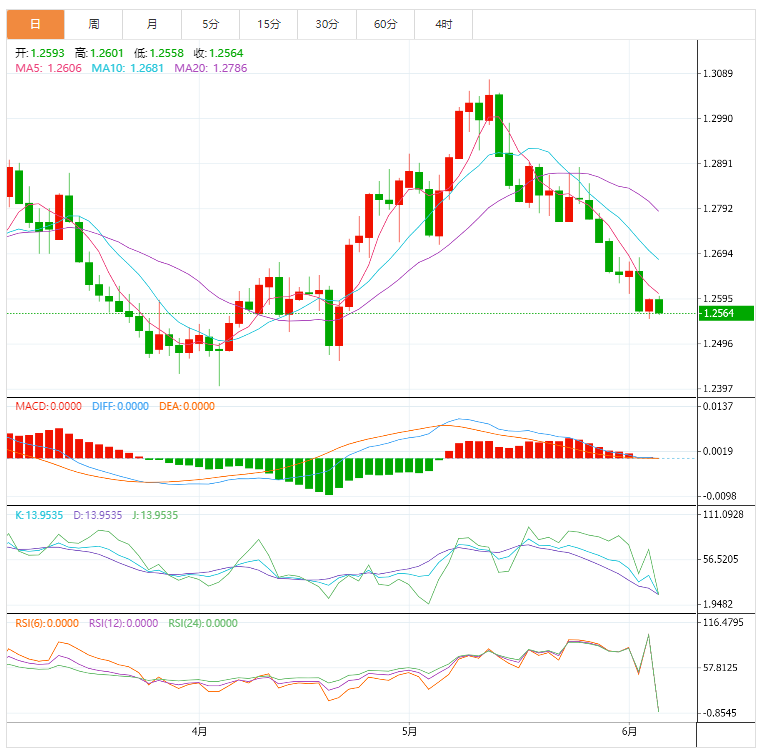Click the 4月 time axis marker
This screenshot has height=755, width=764.
click(199, 732)
